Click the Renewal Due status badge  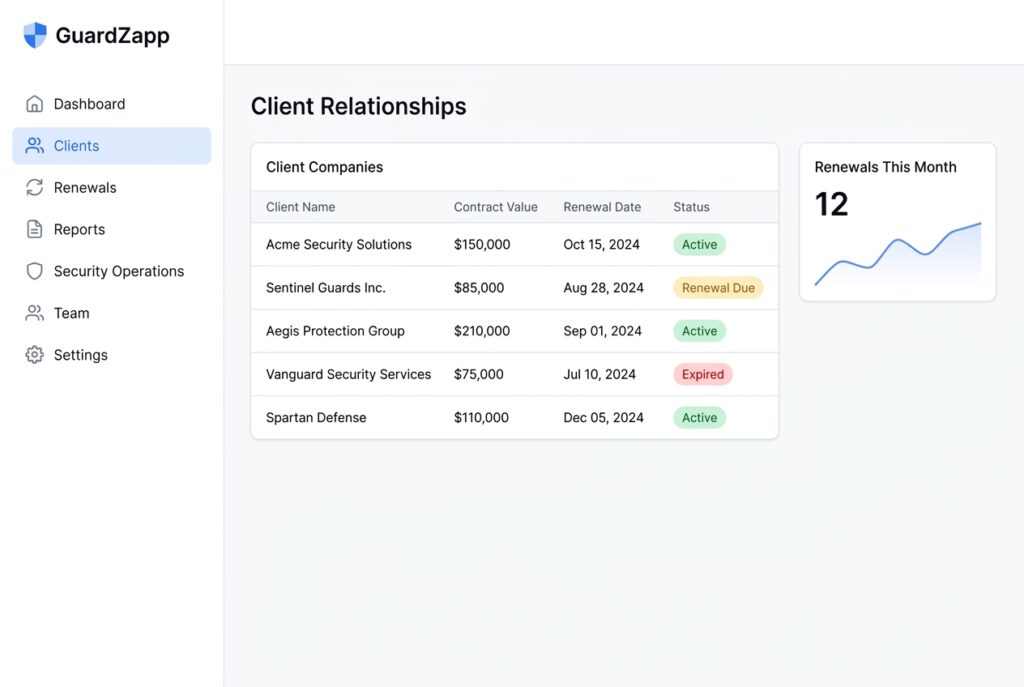pos(718,287)
